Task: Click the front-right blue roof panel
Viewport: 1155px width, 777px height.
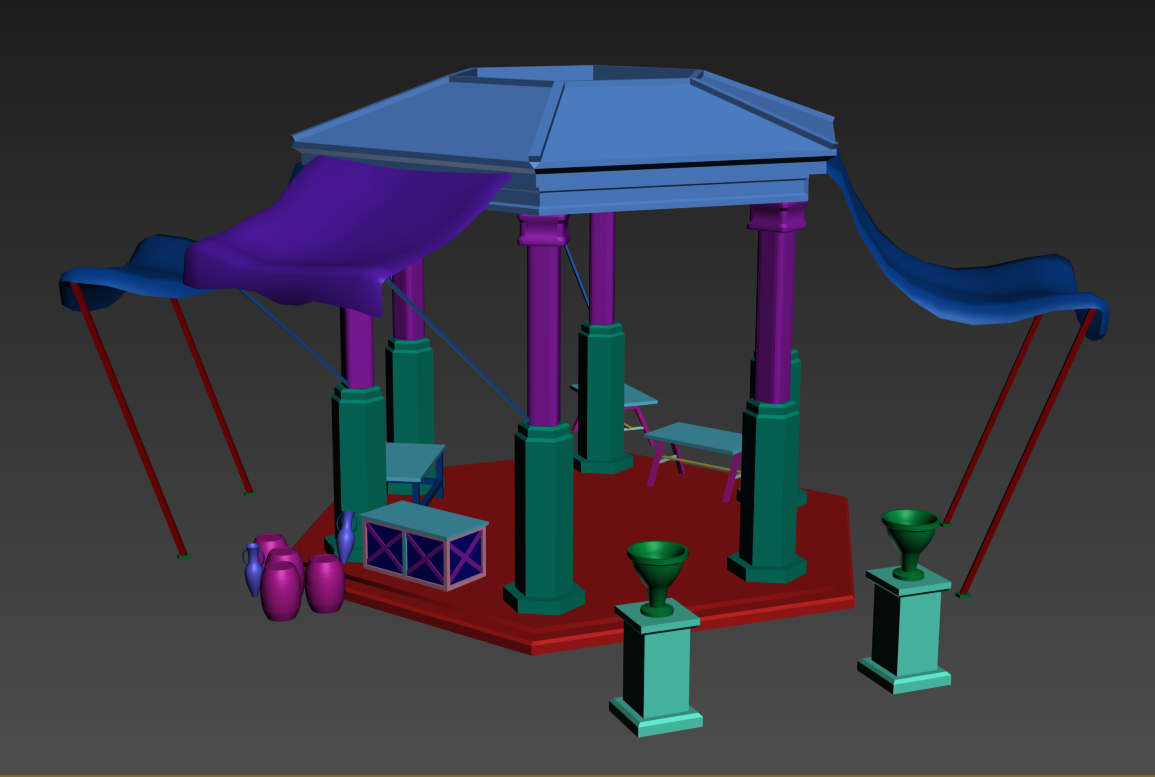Action: click(x=680, y=120)
